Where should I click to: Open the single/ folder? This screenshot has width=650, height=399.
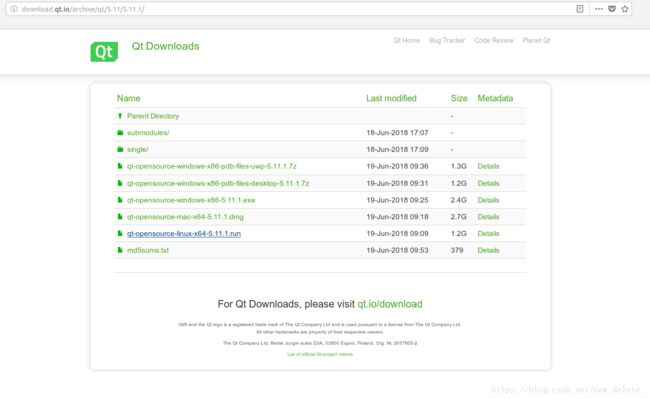click(x=138, y=149)
